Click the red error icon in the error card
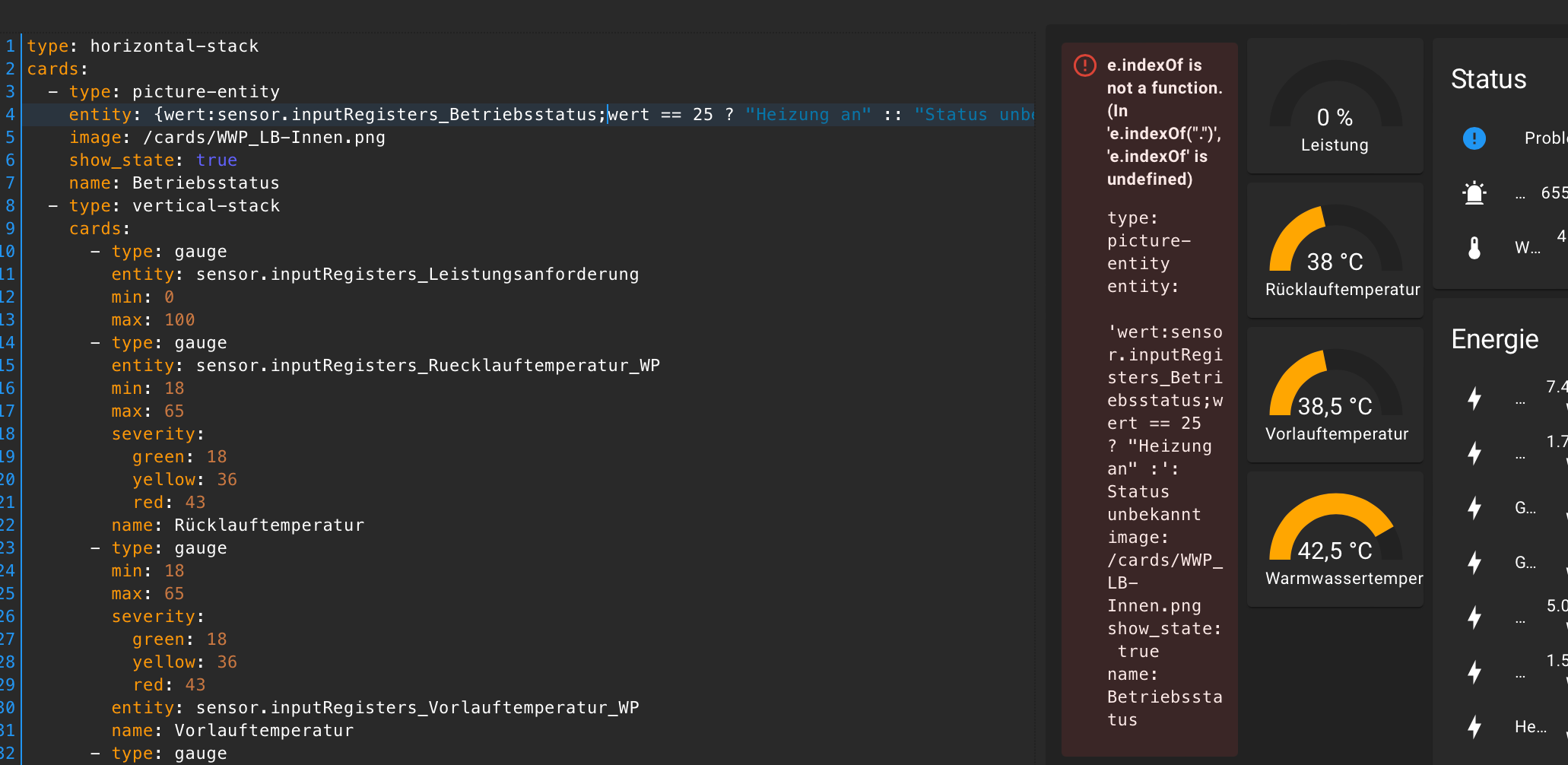Screen dimensions: 1568x765 pyautogui.click(x=1084, y=65)
